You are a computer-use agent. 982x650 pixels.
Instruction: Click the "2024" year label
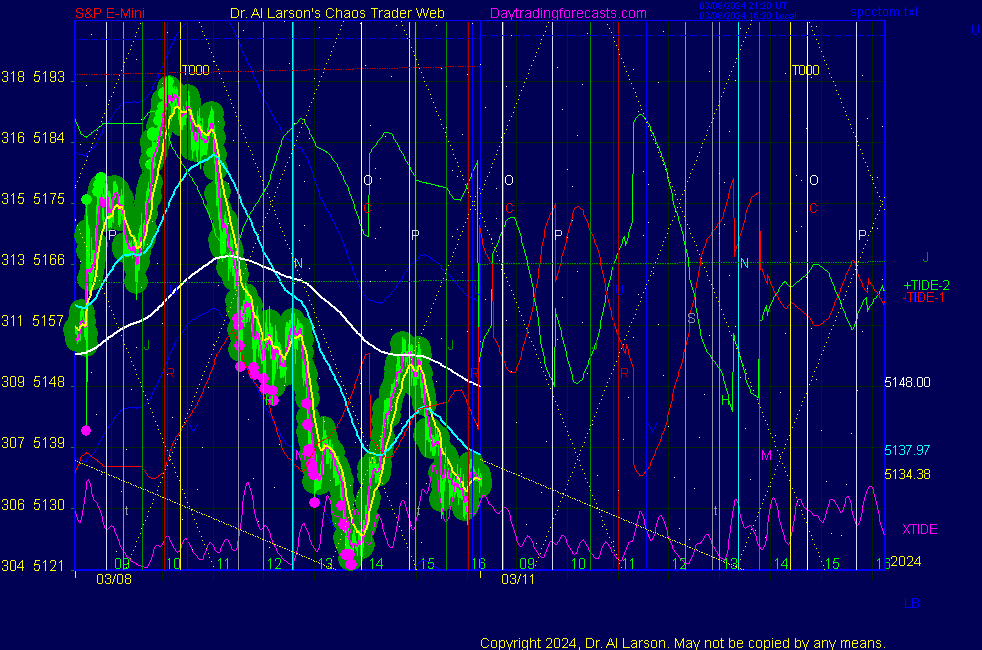pos(906,561)
